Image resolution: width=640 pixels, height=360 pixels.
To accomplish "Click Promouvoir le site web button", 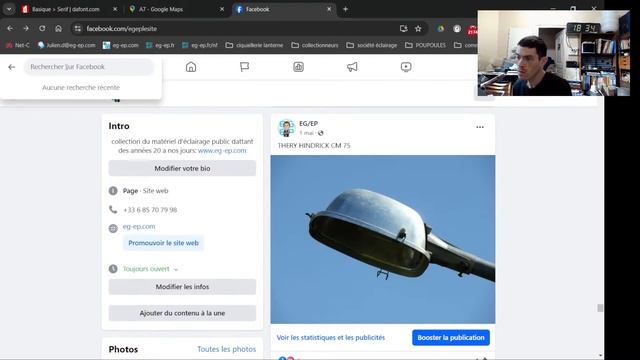I will [x=163, y=243].
